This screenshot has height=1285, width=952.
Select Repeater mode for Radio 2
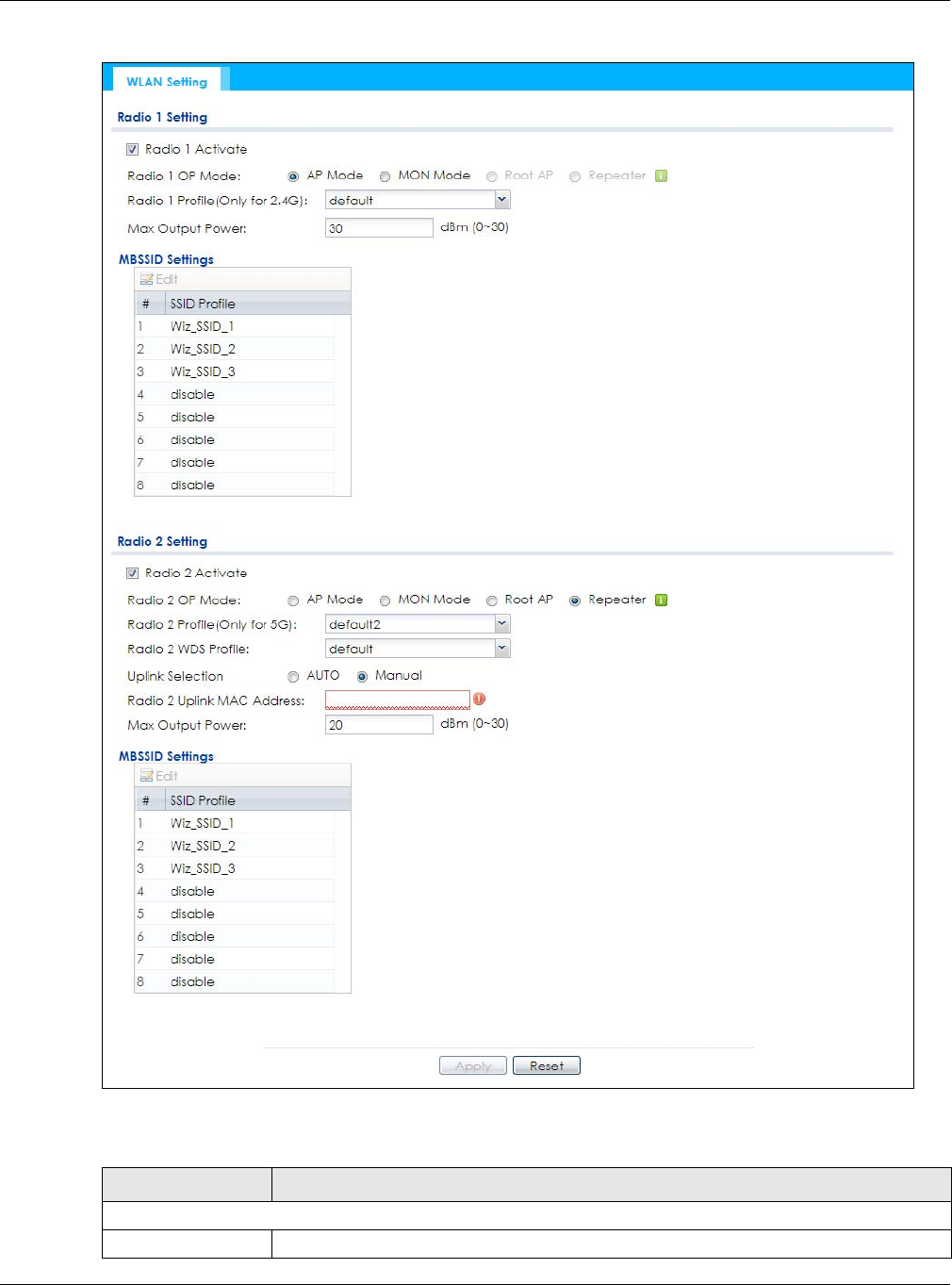tap(574, 601)
